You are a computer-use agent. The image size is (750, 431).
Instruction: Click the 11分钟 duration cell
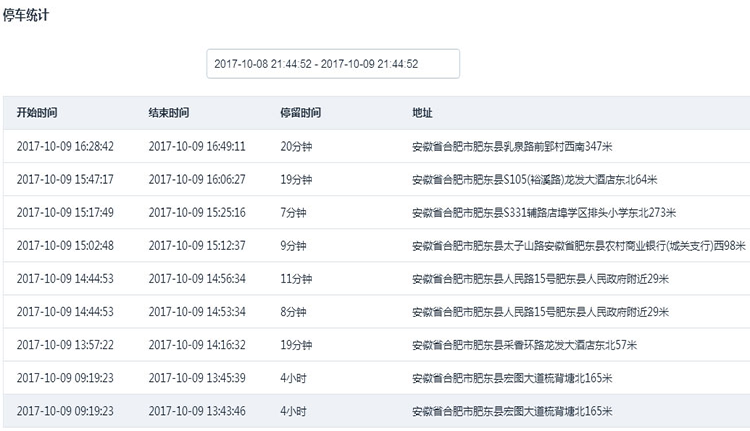pyautogui.click(x=296, y=278)
